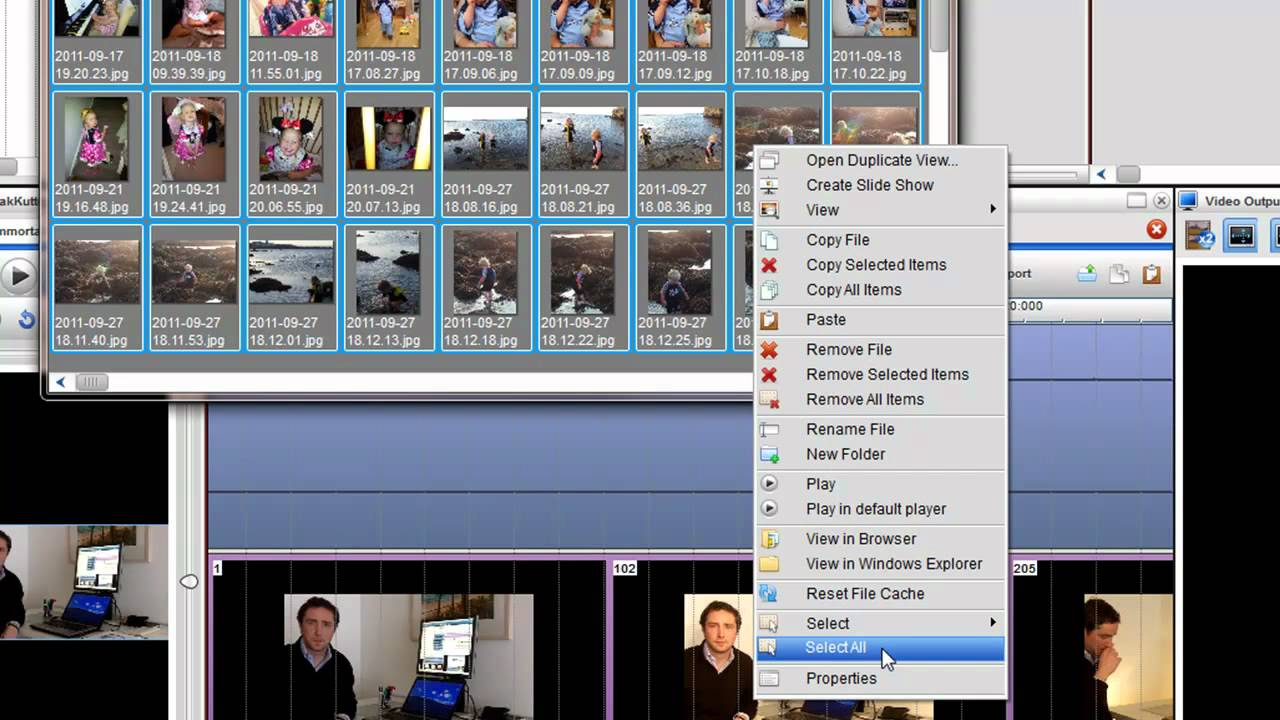
Task: Select thumbnail 2011-09-27 18.12.13.jpg
Action: coord(389,288)
